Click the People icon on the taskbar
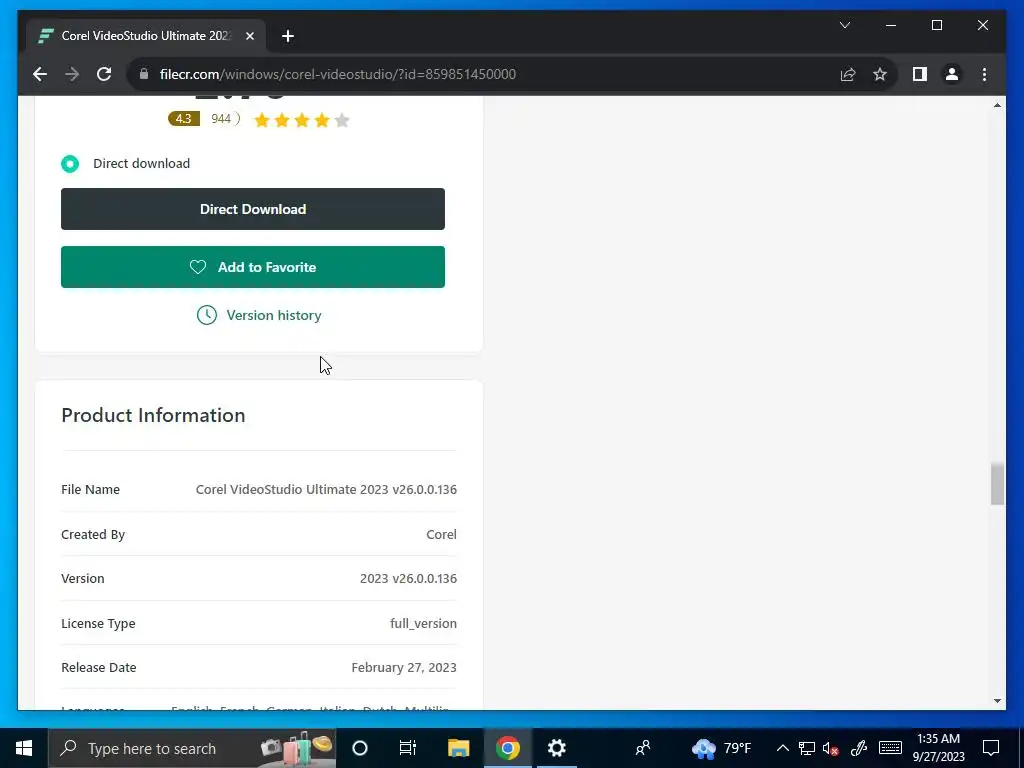 [x=643, y=748]
